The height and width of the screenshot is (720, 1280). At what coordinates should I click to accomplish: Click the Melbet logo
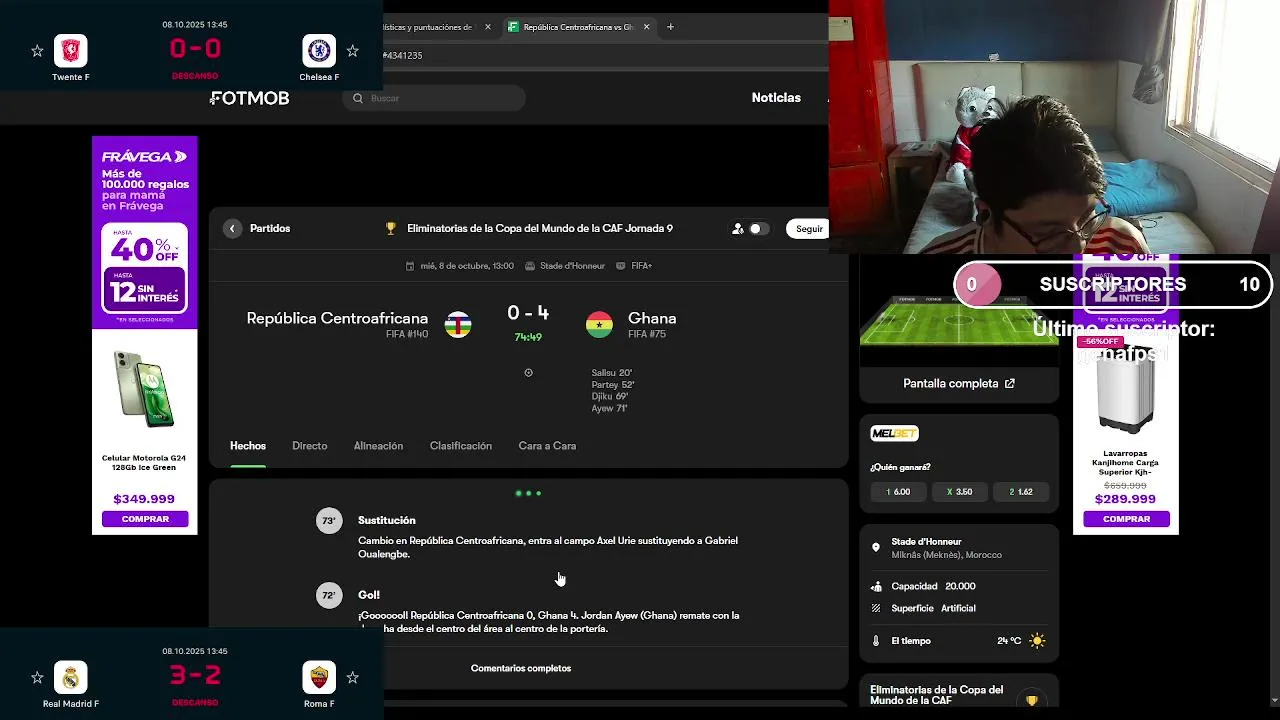coord(894,433)
